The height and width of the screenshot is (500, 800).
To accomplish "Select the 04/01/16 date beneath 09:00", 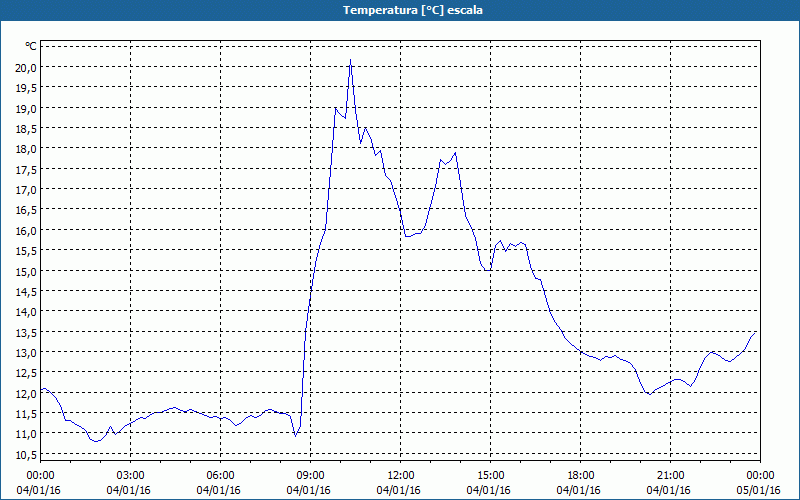I will tap(309, 490).
